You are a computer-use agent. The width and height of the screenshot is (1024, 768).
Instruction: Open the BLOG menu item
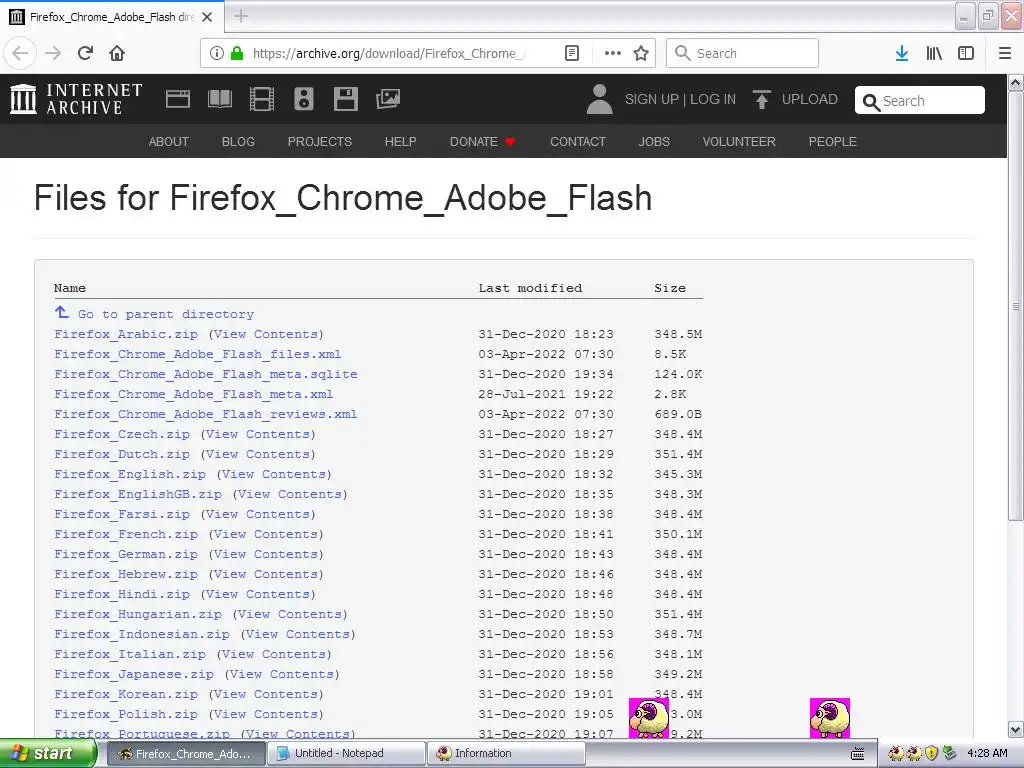click(238, 141)
